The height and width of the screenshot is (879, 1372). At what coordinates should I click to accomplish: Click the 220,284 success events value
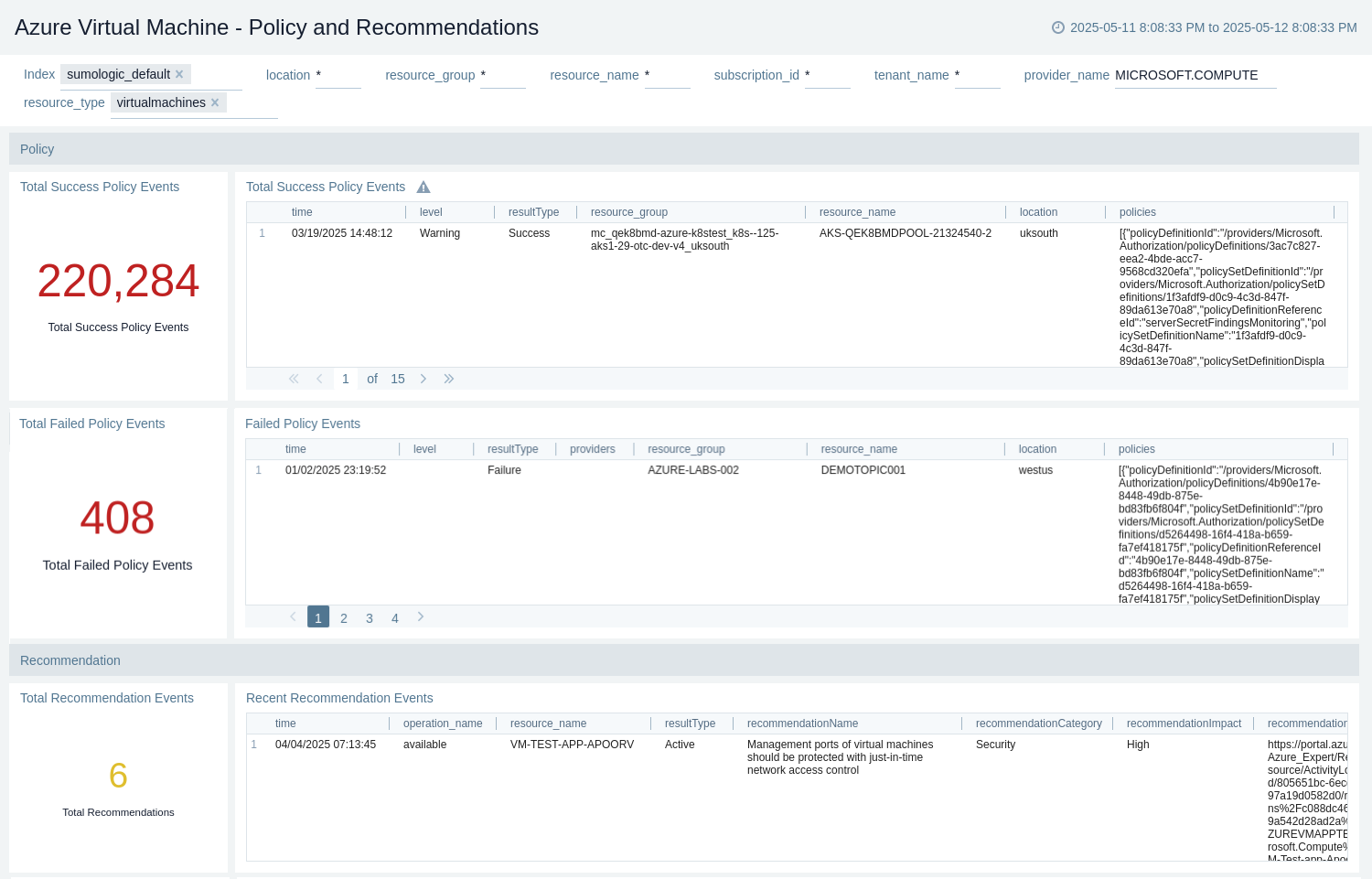[x=118, y=281]
